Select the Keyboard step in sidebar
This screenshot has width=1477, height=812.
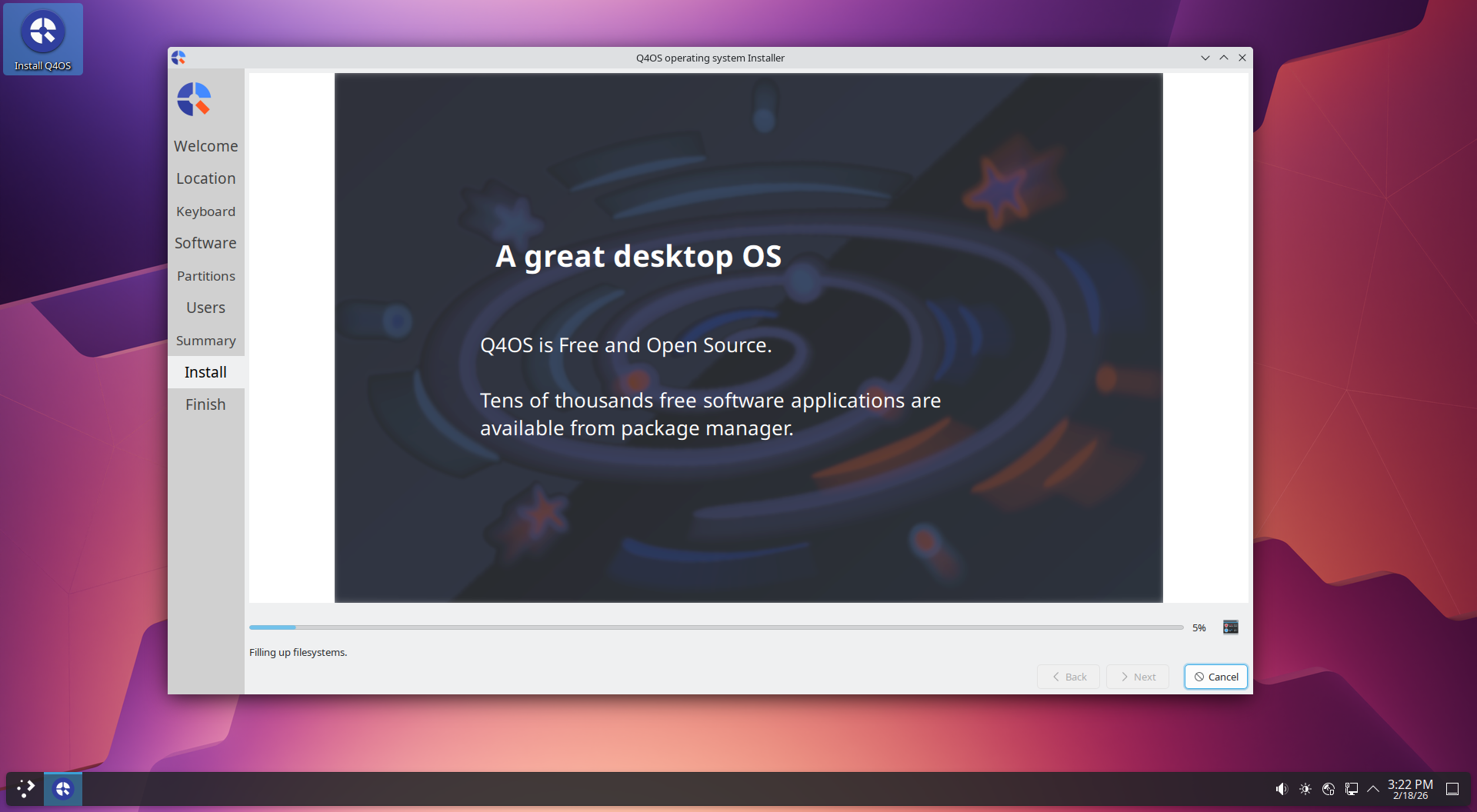[206, 211]
